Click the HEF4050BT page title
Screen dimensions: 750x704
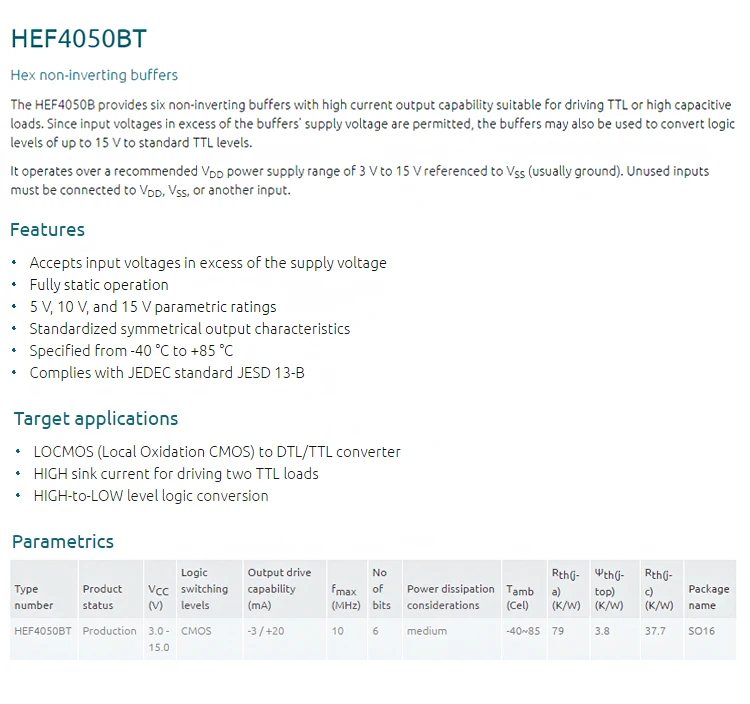click(x=78, y=39)
